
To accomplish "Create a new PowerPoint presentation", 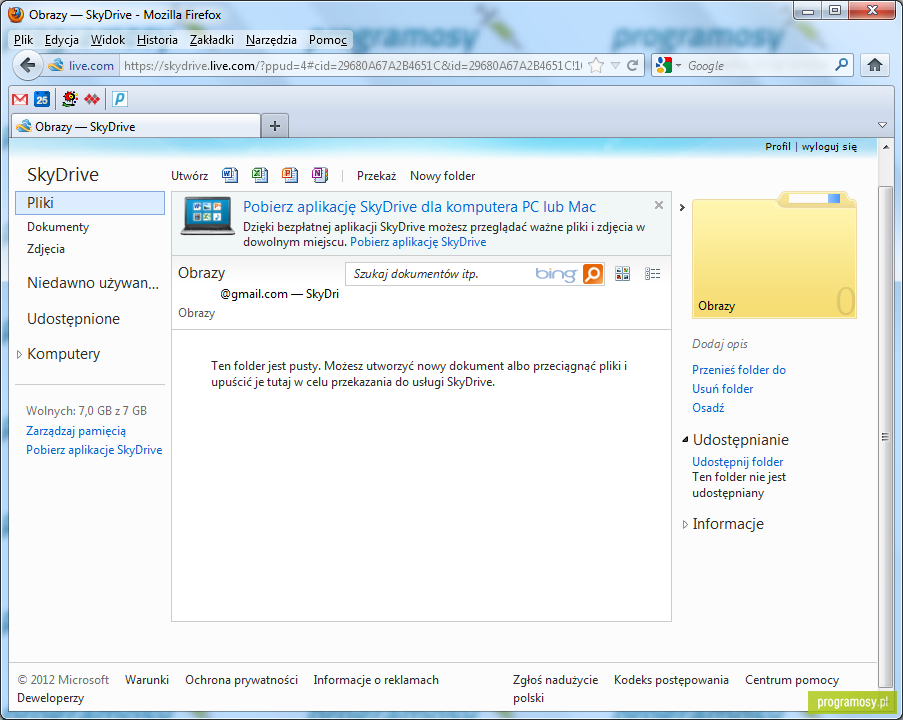I will (290, 175).
